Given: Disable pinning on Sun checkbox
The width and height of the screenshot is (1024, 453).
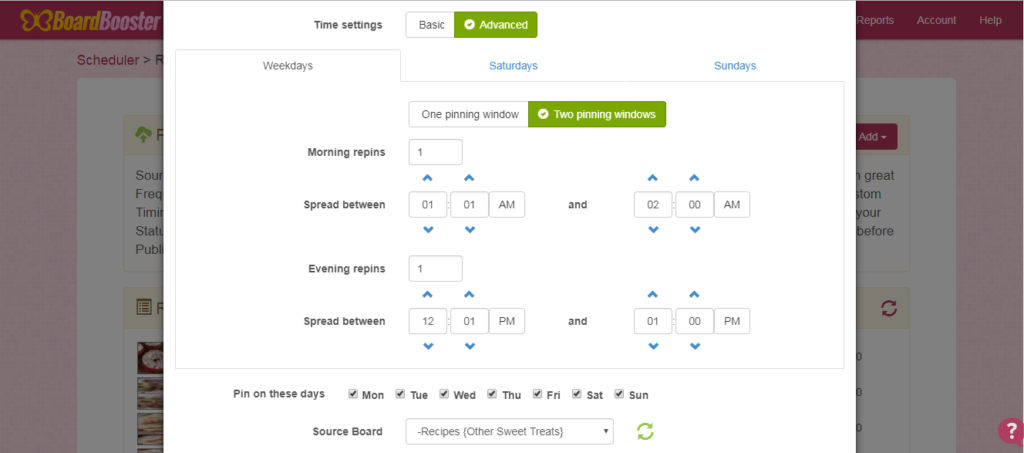Looking at the screenshot, I should [619, 394].
